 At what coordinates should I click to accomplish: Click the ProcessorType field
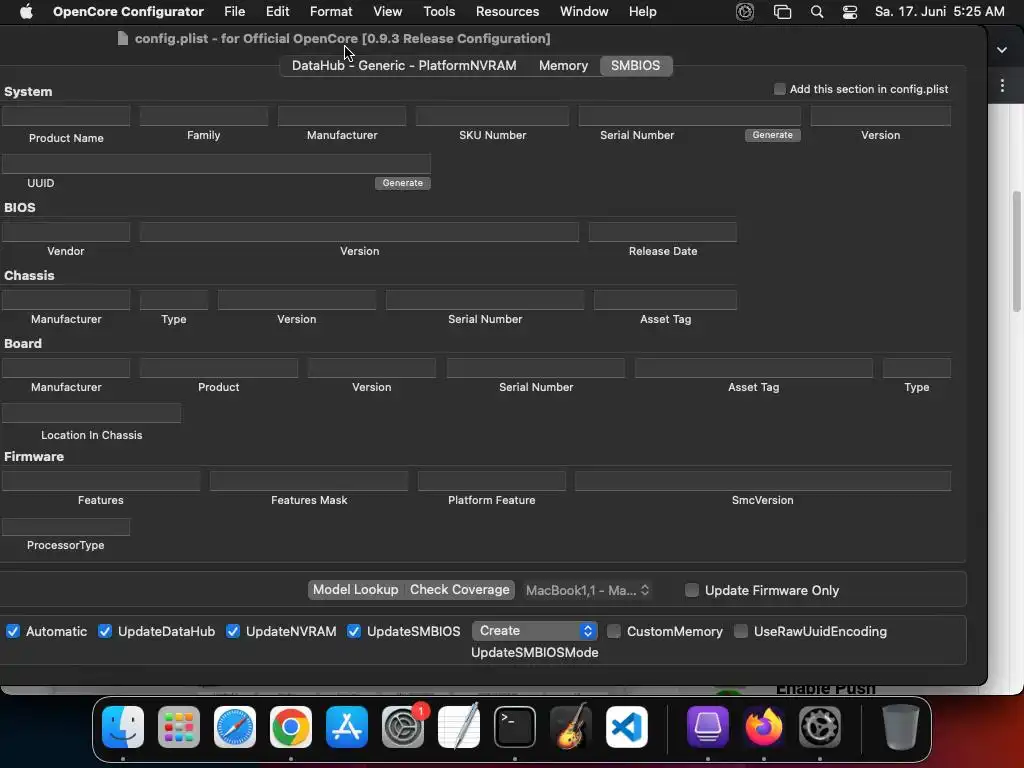[x=66, y=526]
